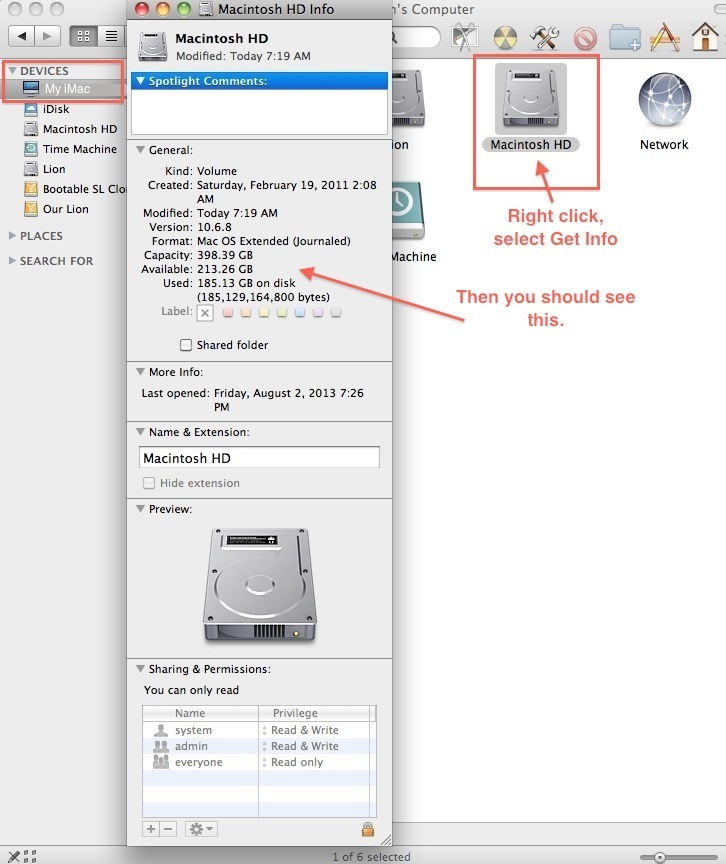
Task: Click the red prohibited sign toolbar icon
Action: click(x=585, y=39)
